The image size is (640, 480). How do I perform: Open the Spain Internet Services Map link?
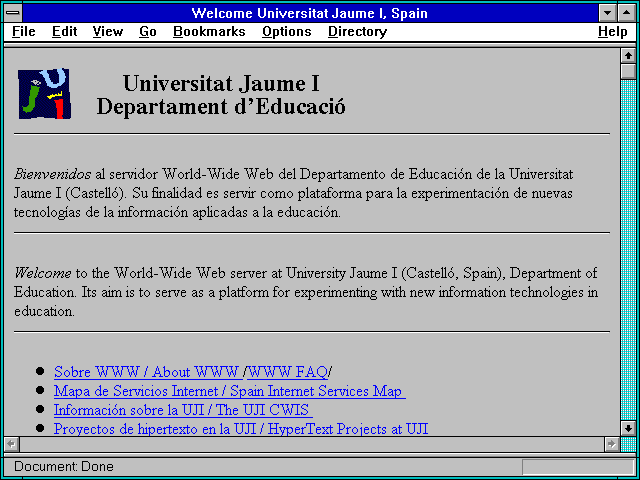pos(230,391)
